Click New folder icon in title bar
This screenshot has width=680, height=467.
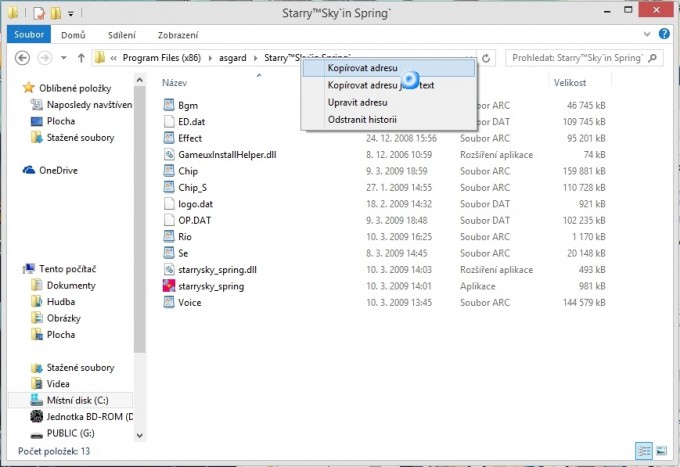tap(56, 13)
